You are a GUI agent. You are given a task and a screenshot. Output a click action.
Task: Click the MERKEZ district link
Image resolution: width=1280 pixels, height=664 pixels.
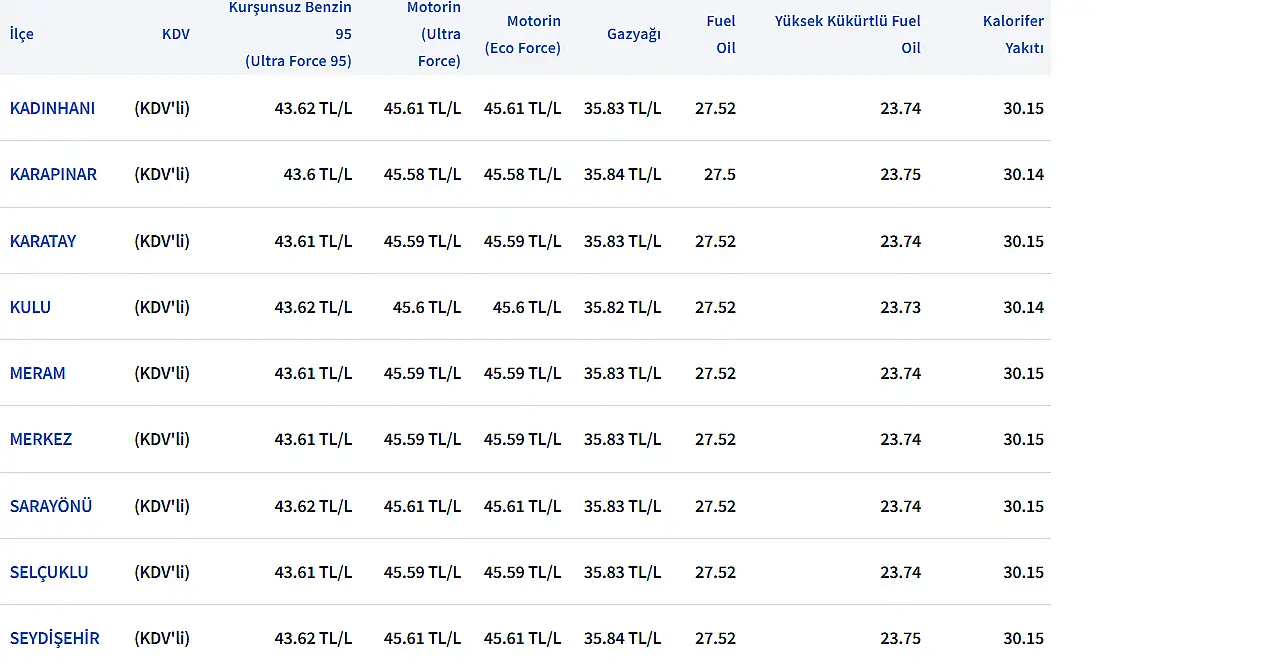click(41, 439)
